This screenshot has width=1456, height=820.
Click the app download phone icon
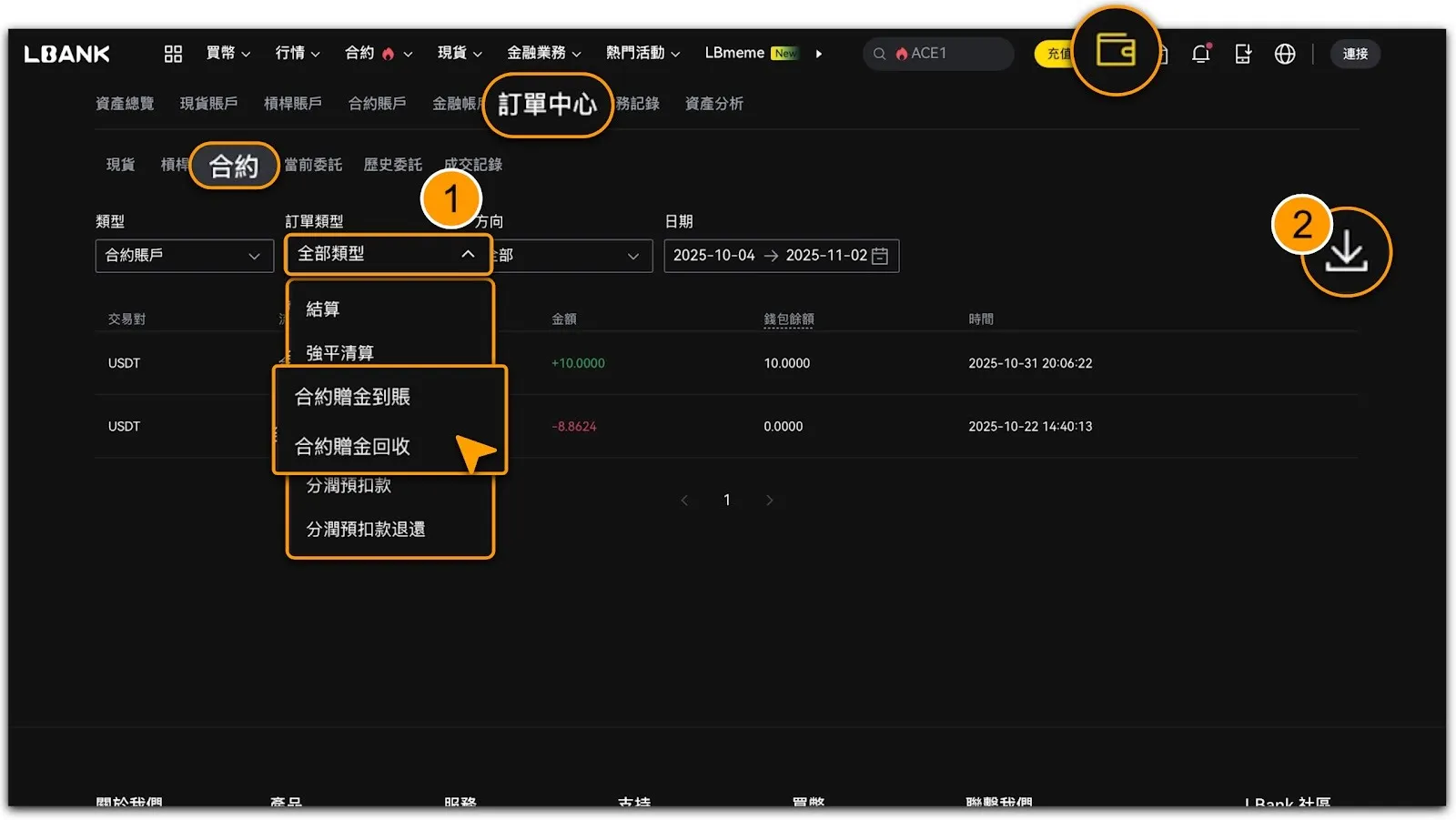coord(1242,54)
